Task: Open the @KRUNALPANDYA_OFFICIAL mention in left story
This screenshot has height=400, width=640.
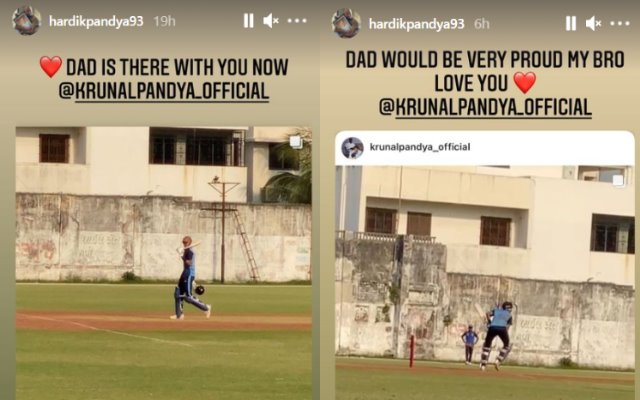Action: coord(164,91)
